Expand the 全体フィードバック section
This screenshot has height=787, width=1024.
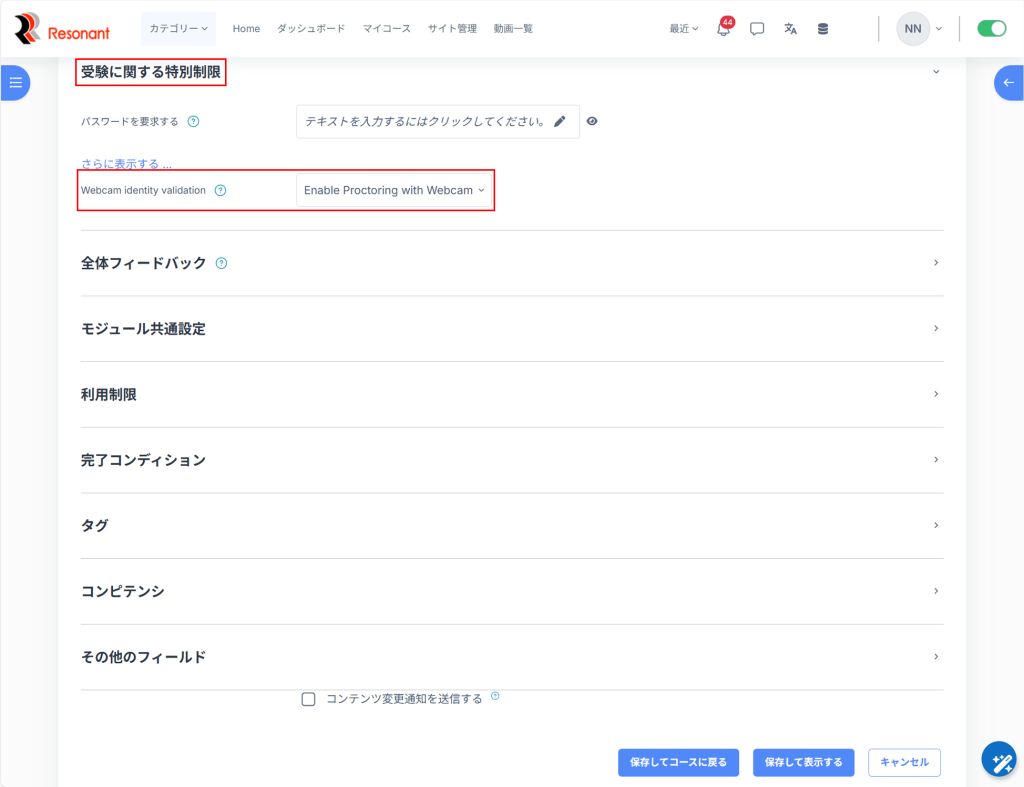coord(143,263)
